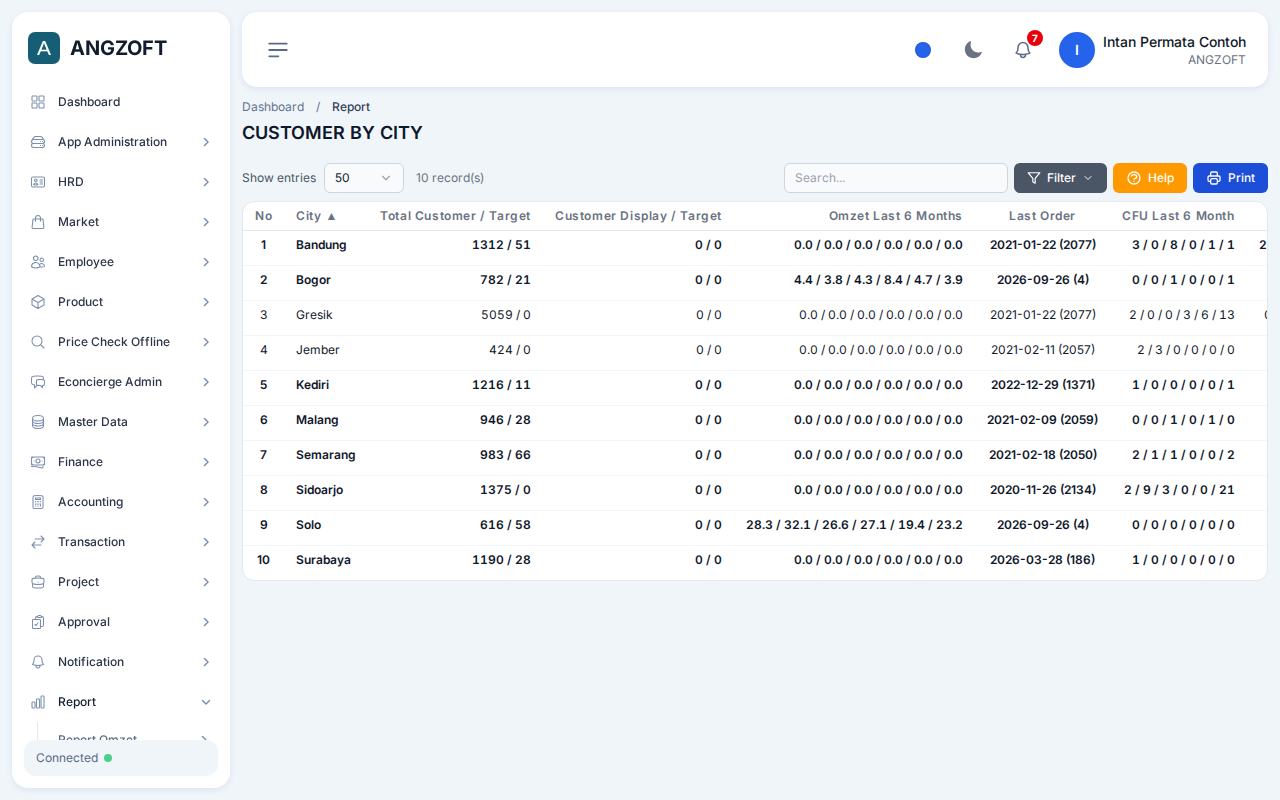Click the Notification sidebar bell icon
1280x800 pixels.
[x=38, y=662]
